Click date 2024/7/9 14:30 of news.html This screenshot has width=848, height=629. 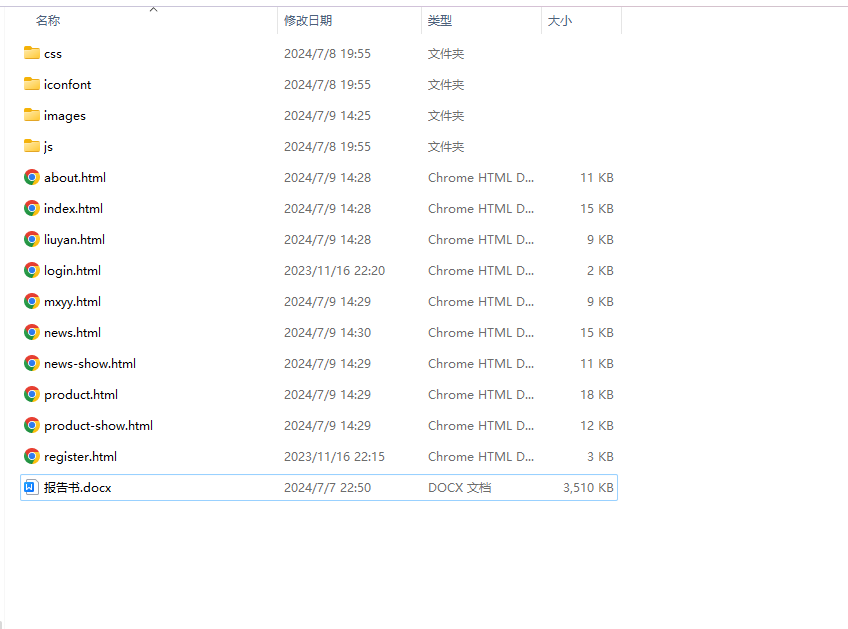pyautogui.click(x=327, y=333)
